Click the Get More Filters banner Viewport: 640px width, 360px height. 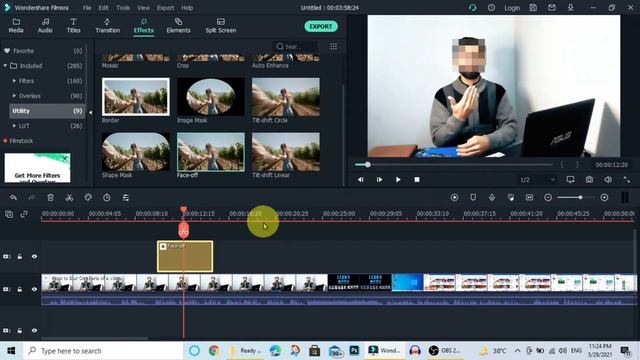coord(37,168)
